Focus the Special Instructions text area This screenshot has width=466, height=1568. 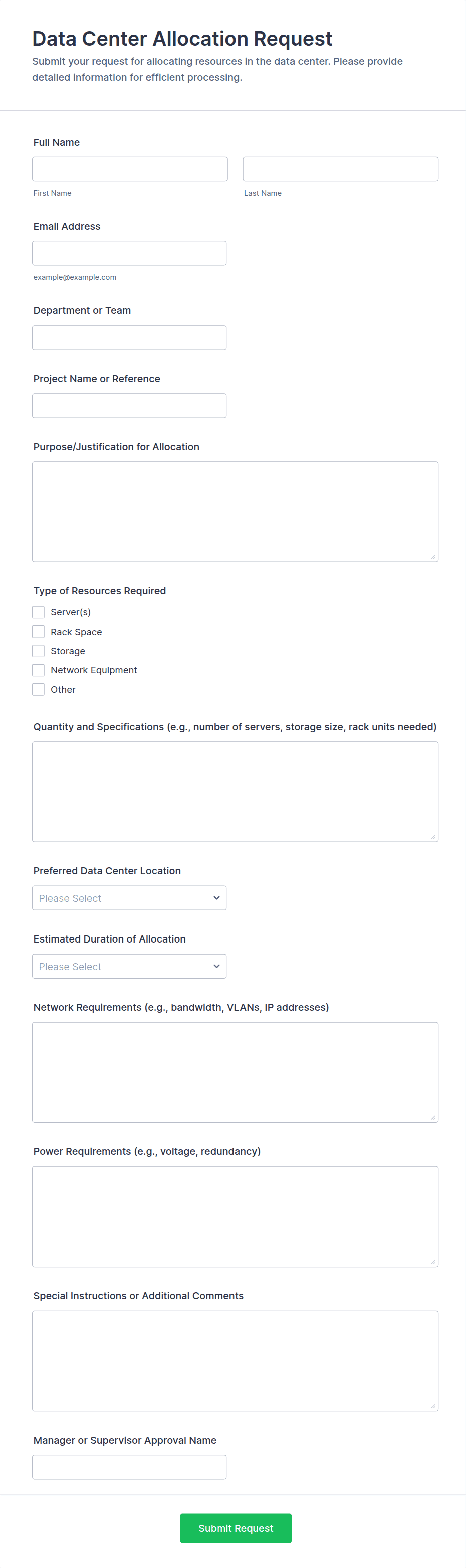coord(235,1361)
